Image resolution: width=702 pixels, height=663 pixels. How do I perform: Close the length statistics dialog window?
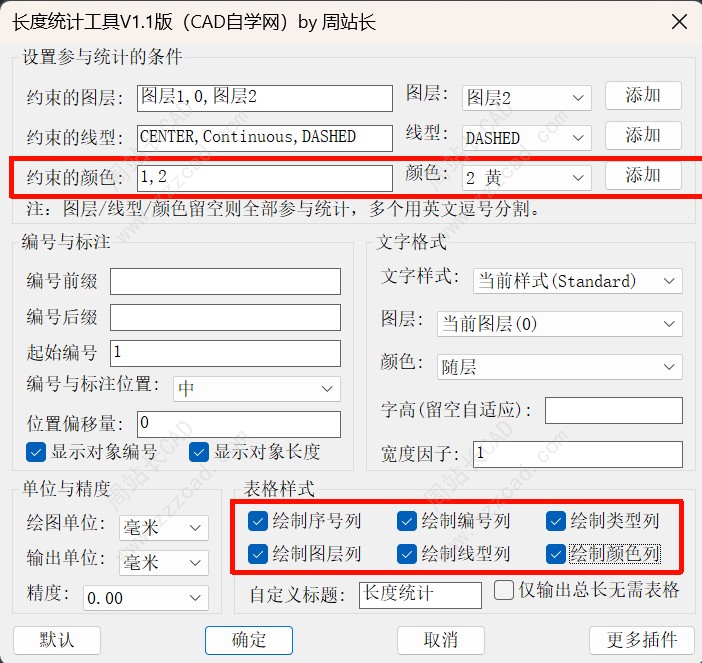[678, 21]
